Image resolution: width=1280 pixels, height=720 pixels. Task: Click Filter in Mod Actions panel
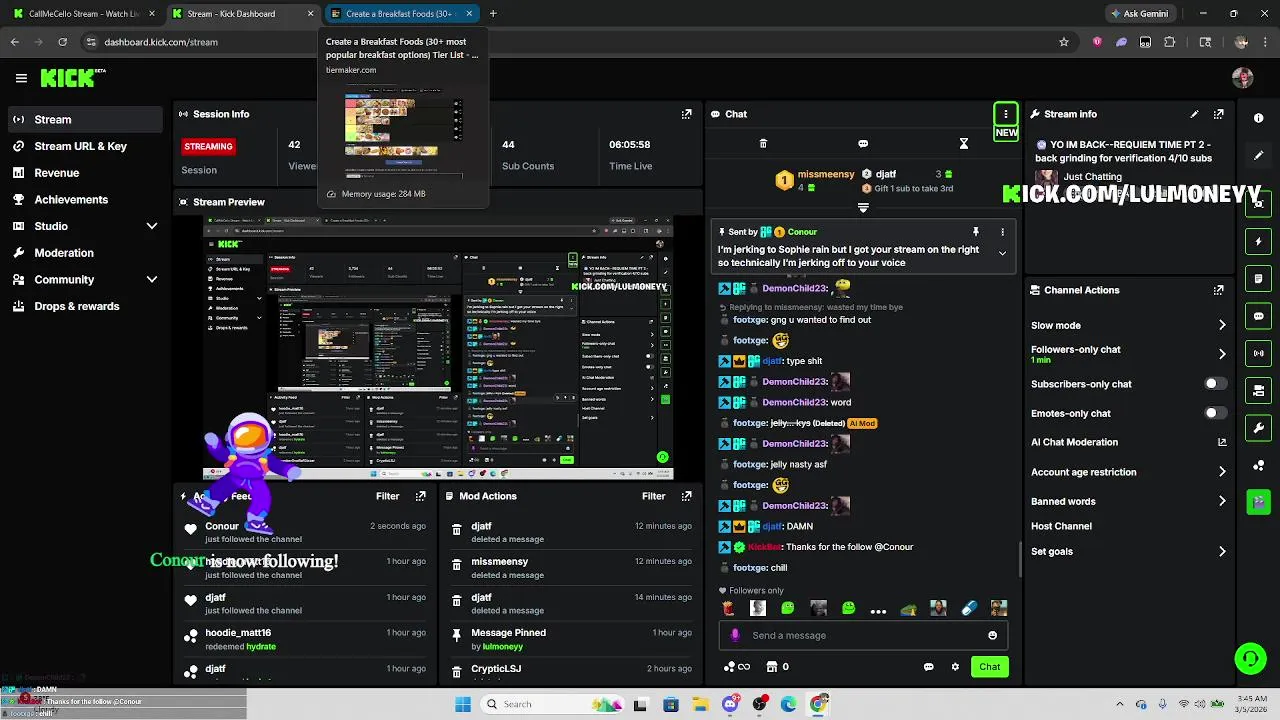pos(653,496)
